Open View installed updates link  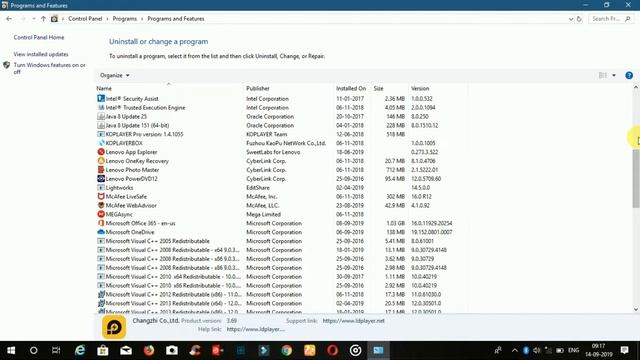pyautogui.click(x=41, y=54)
